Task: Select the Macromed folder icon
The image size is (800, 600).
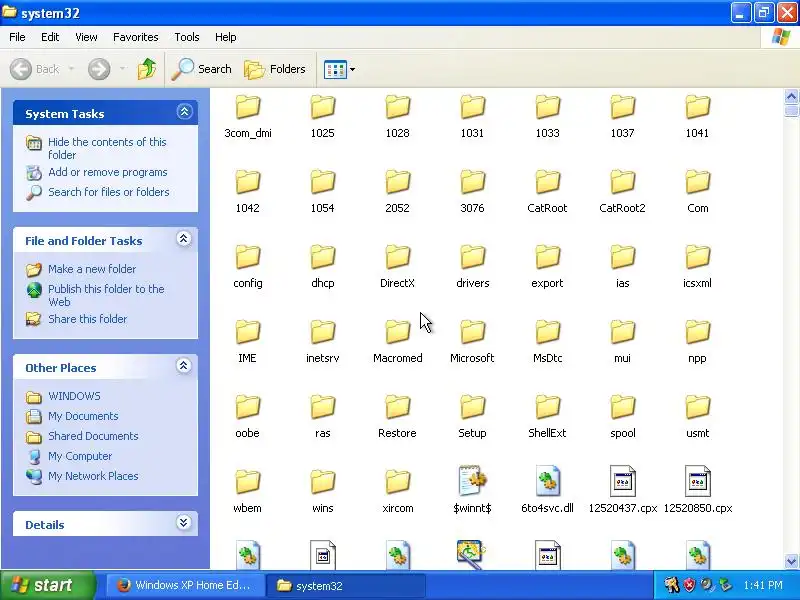Action: coord(398,332)
